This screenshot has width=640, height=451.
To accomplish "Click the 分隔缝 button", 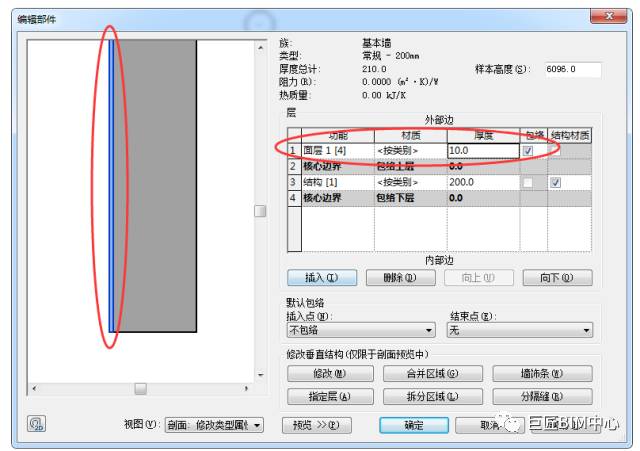I will 542,396.
